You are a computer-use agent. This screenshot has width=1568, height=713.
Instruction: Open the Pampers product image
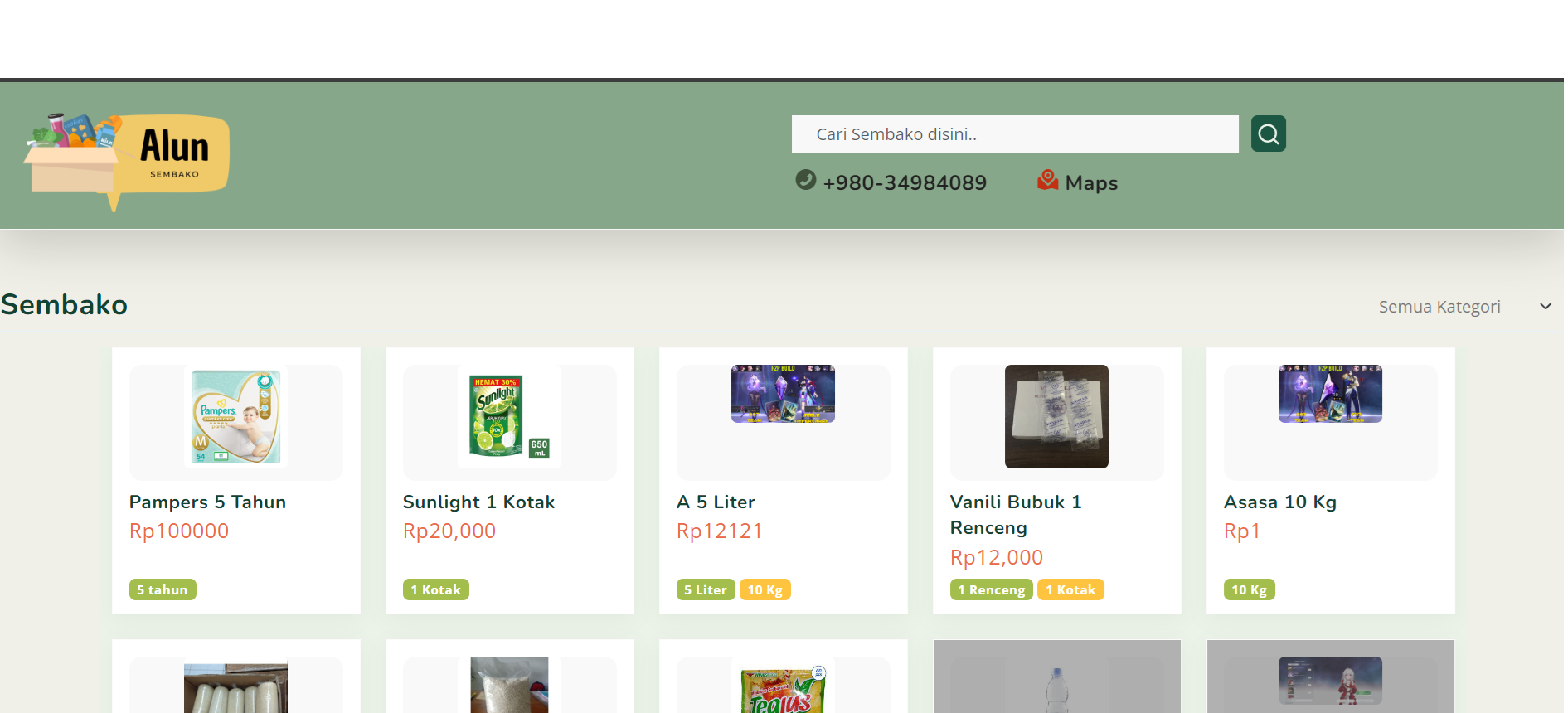click(236, 416)
